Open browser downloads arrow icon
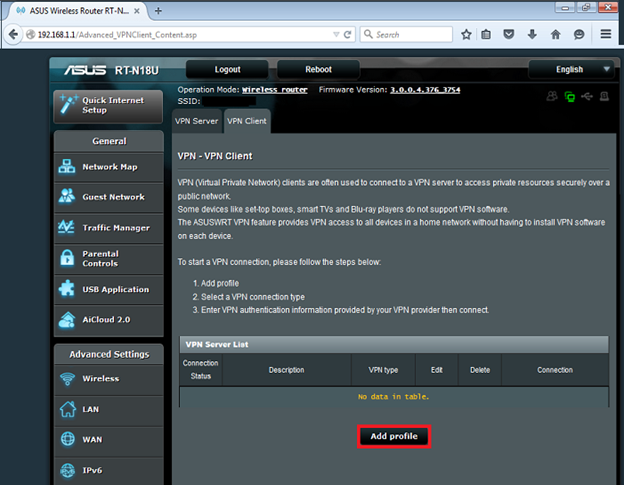This screenshot has height=485, width=624. 532,35
